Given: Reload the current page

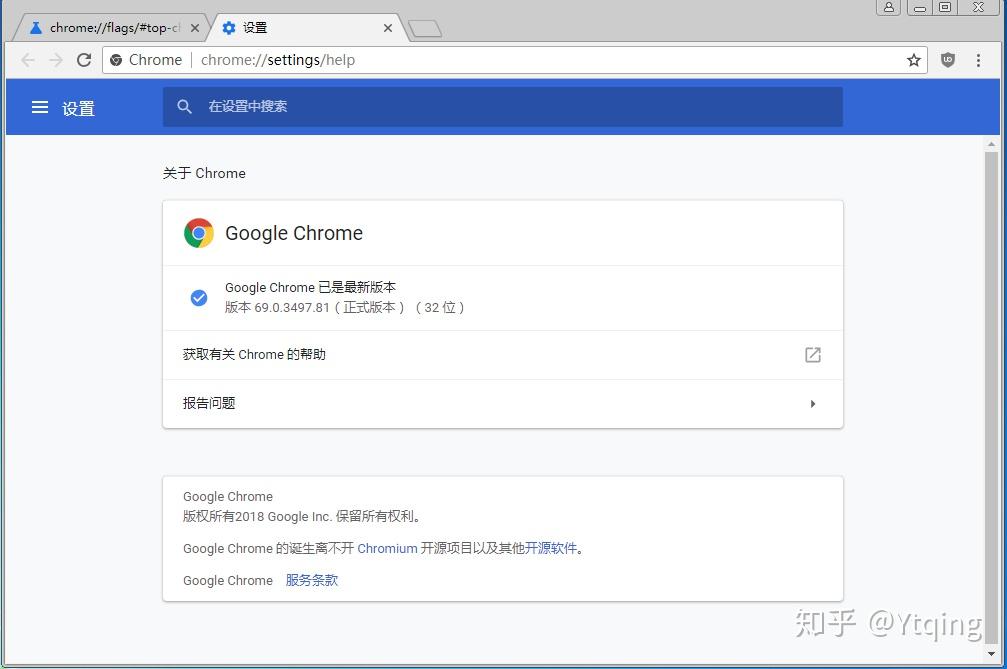Looking at the screenshot, I should (x=84, y=60).
